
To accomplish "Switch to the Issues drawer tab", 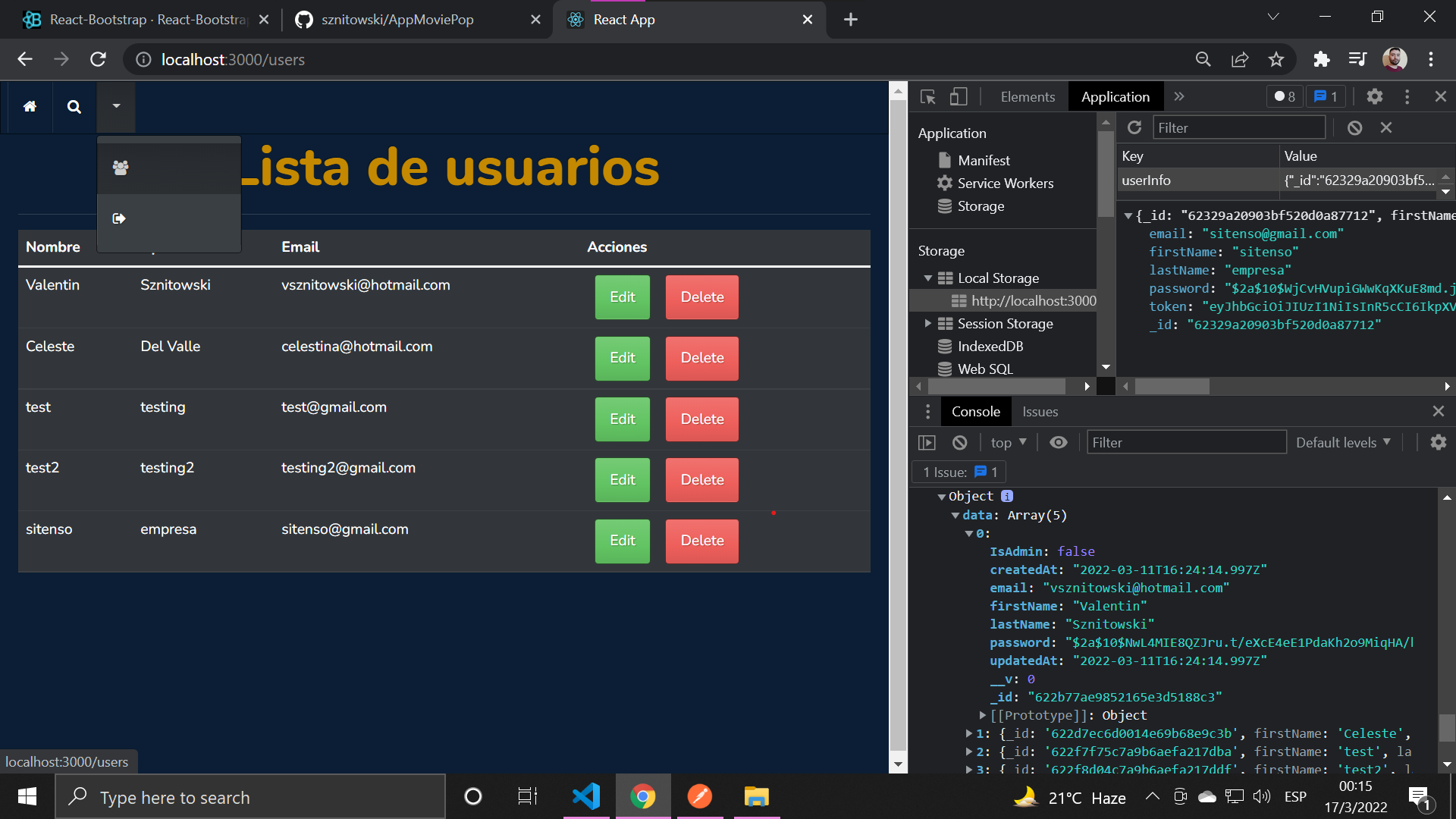I will click(x=1040, y=411).
